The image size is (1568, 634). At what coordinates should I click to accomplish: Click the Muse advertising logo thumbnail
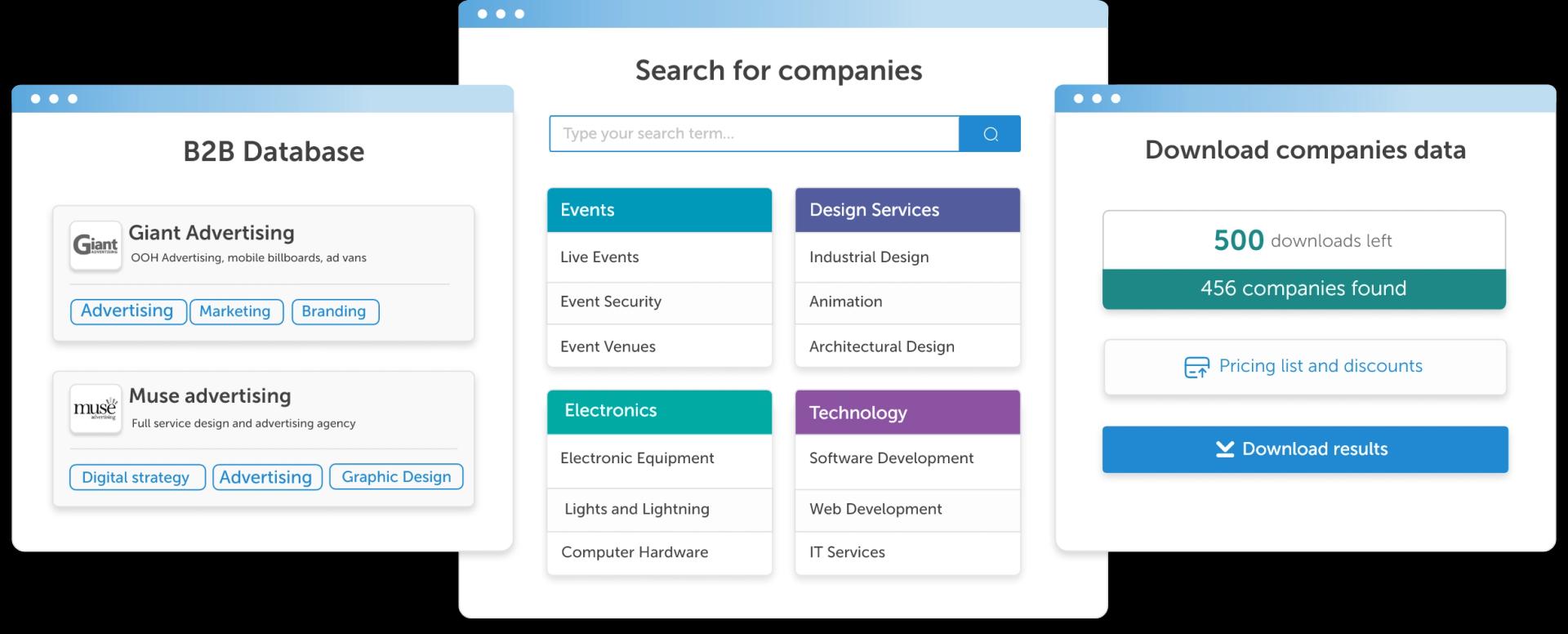click(x=96, y=409)
